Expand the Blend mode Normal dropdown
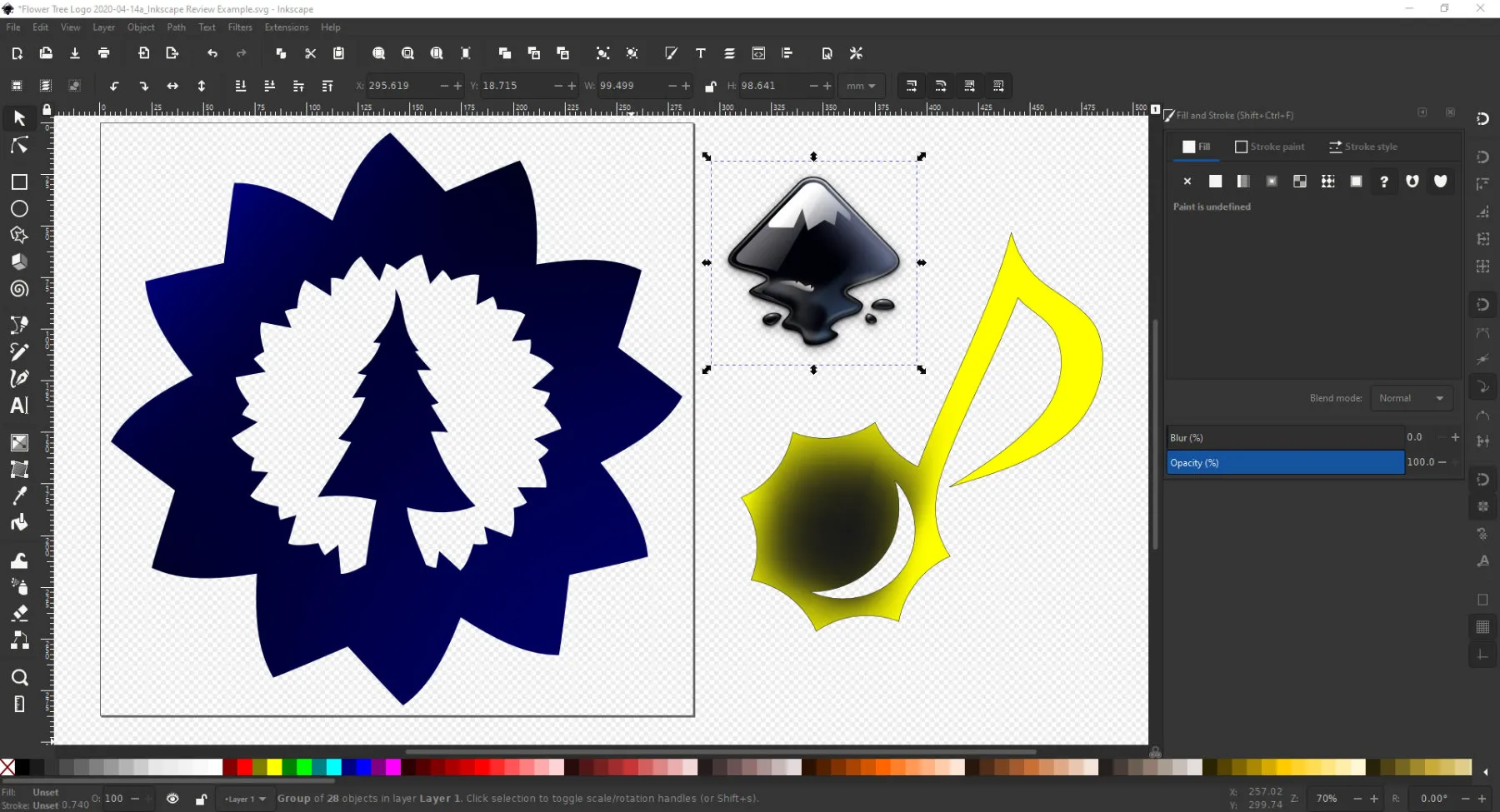1500x812 pixels. point(1410,398)
